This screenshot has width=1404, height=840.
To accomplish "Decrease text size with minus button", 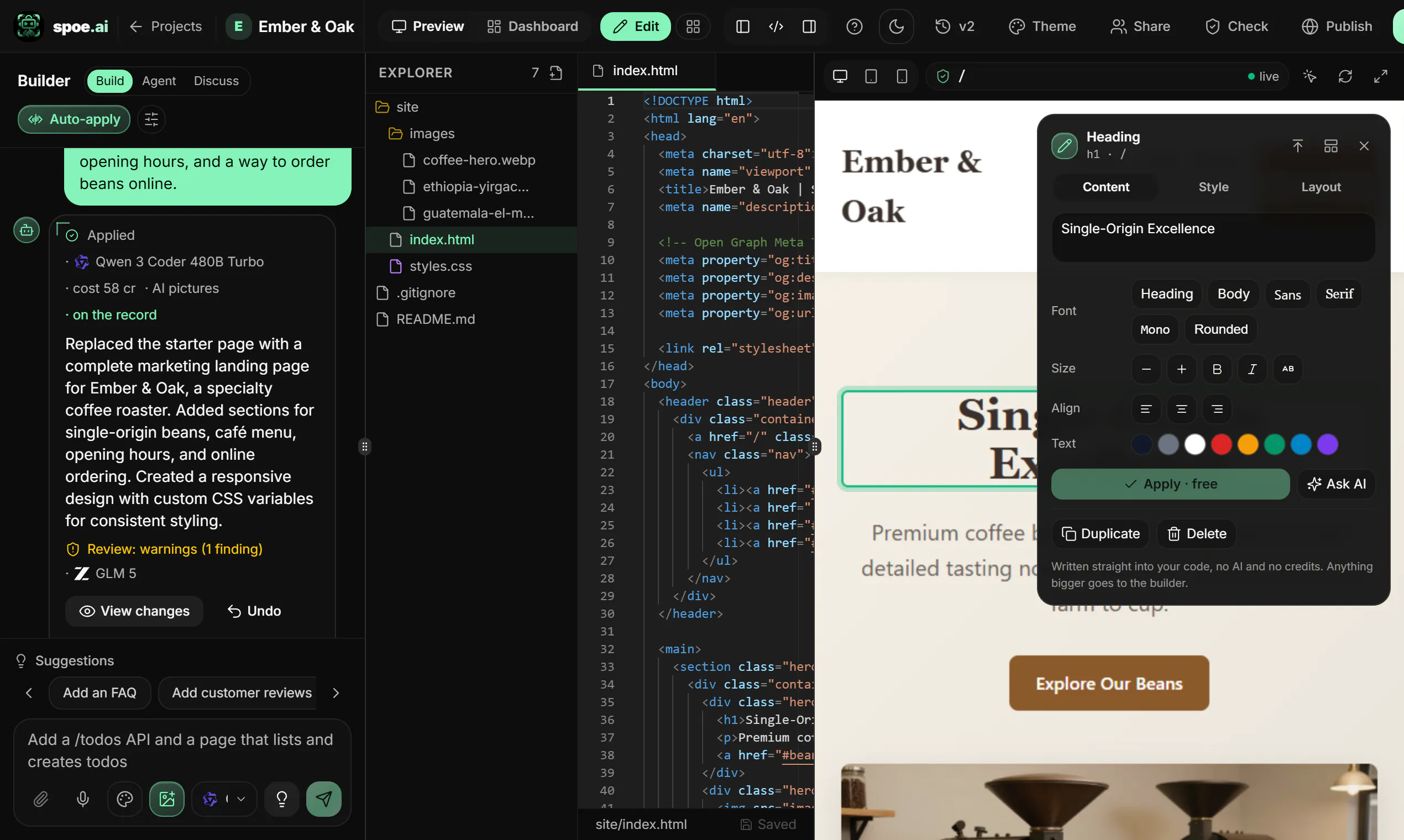I will point(1146,369).
